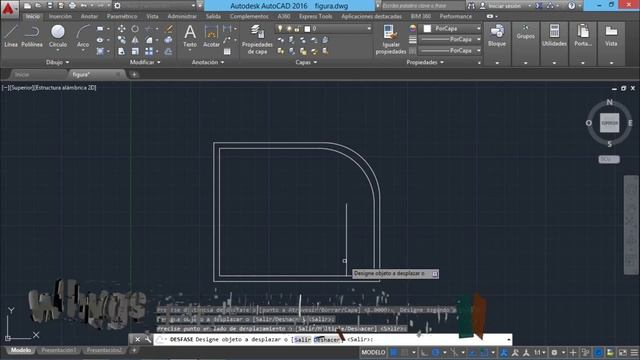Viewport: 640px width, 360px height.
Task: Select the Línea draw tool
Action: pos(11,36)
